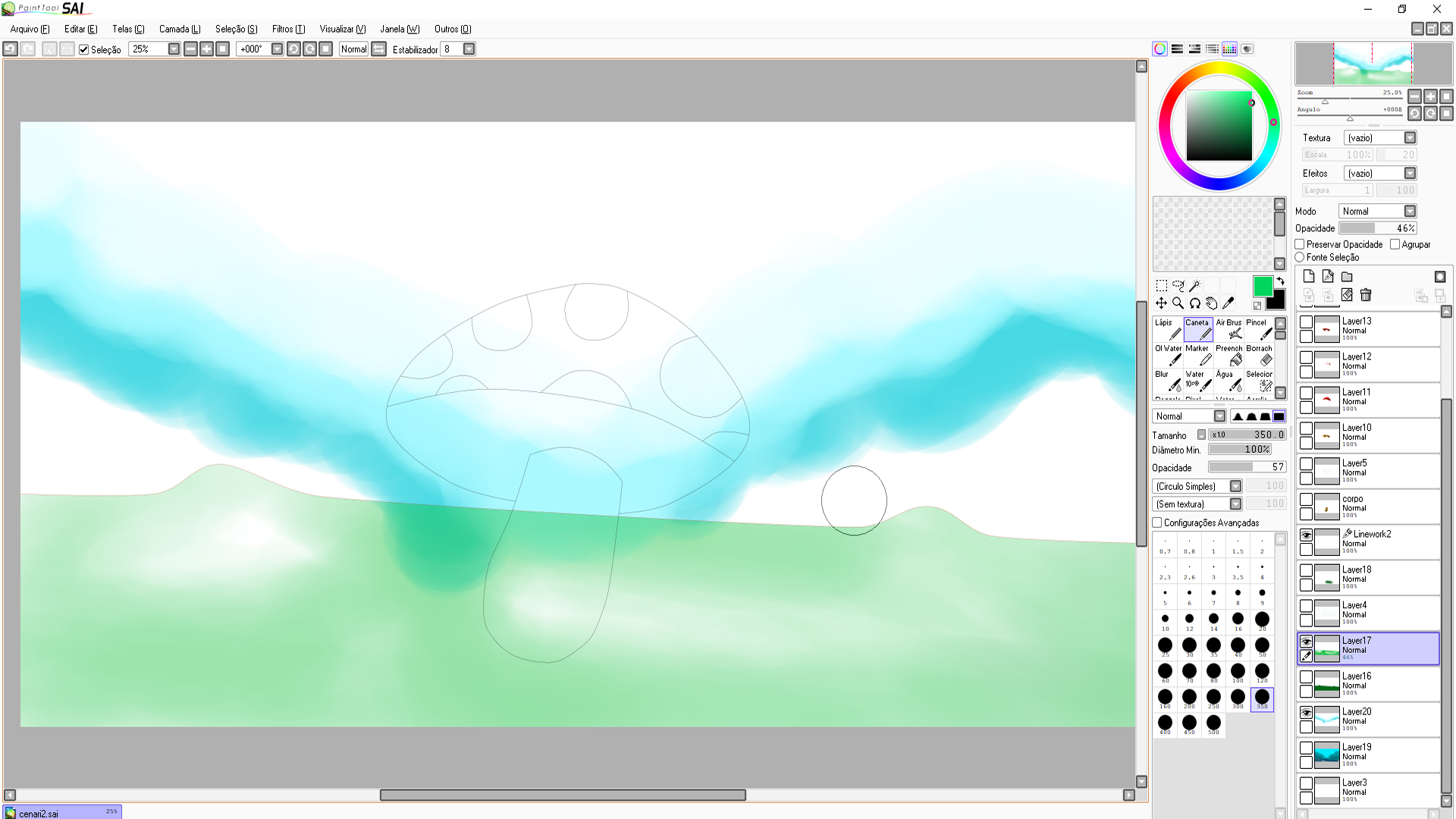Choose the lasso selection tool
This screenshot has width=1456, height=819.
[x=1178, y=286]
